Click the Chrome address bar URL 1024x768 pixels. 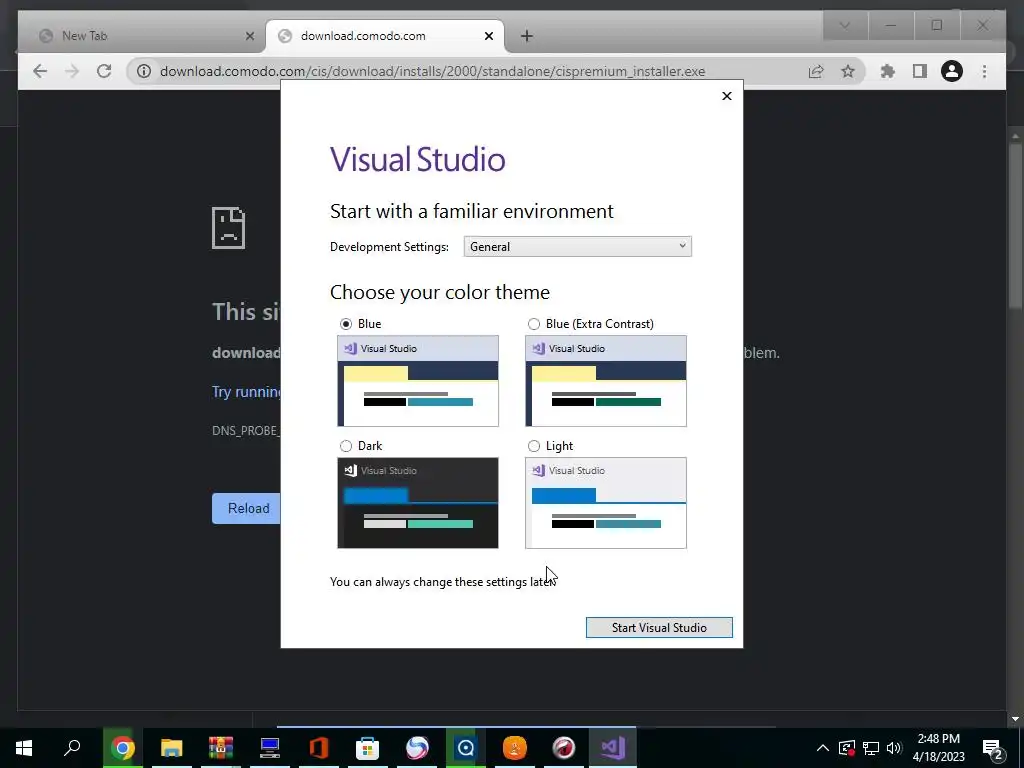click(432, 71)
